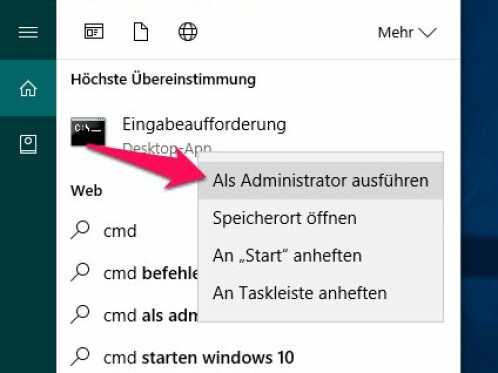Screen dimensions: 498x373
Task: Expand the Mehr dropdown
Action: point(407,33)
